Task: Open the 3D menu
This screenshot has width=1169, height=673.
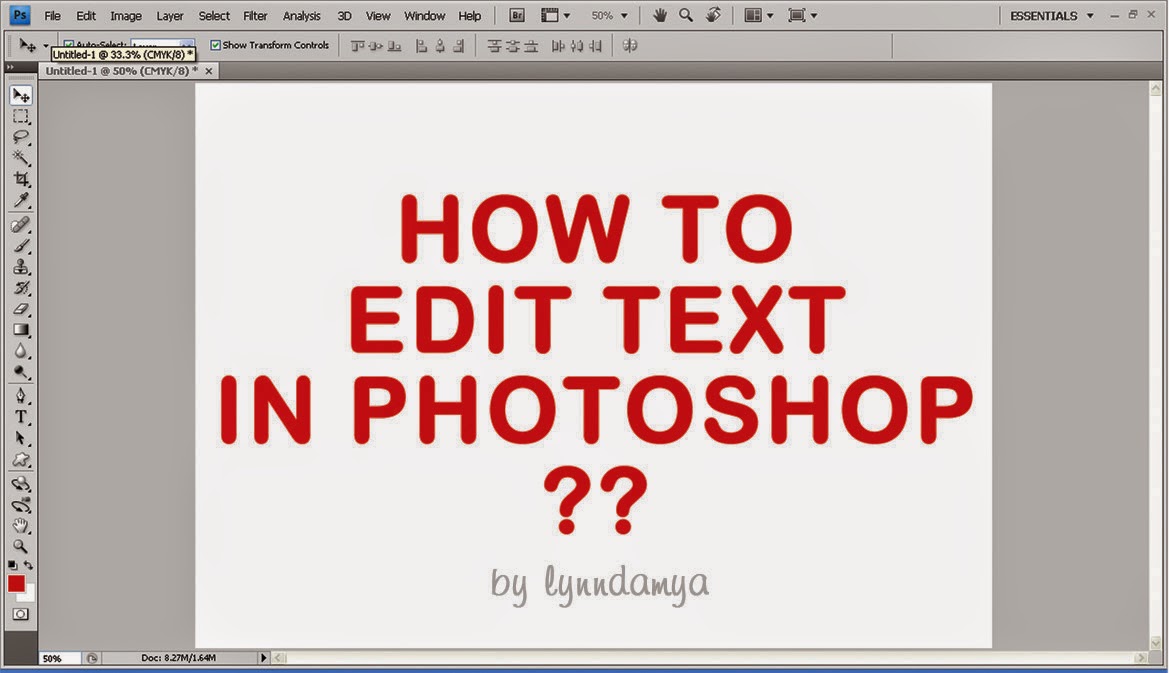Action: point(344,16)
